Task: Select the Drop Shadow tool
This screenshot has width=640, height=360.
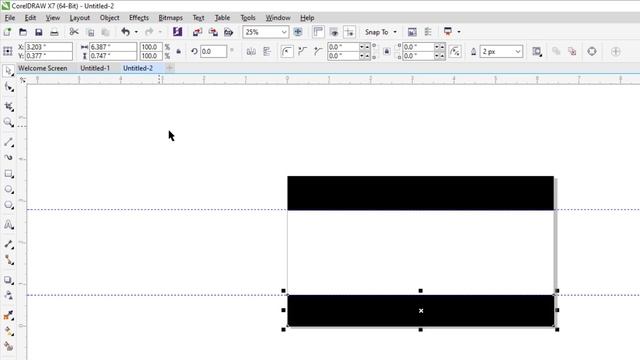Action: click(9, 280)
